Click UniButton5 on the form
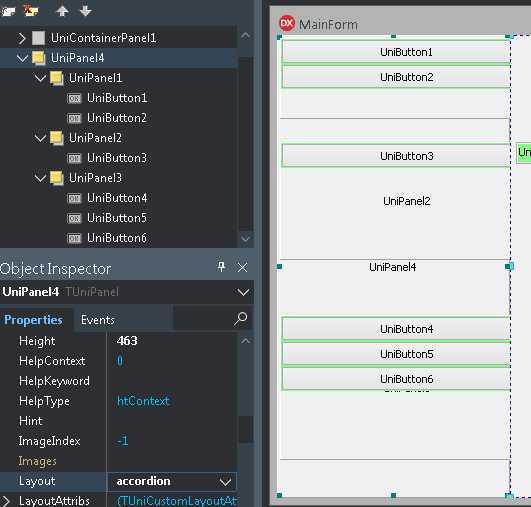Image resolution: width=531 pixels, height=507 pixels. tap(396, 354)
